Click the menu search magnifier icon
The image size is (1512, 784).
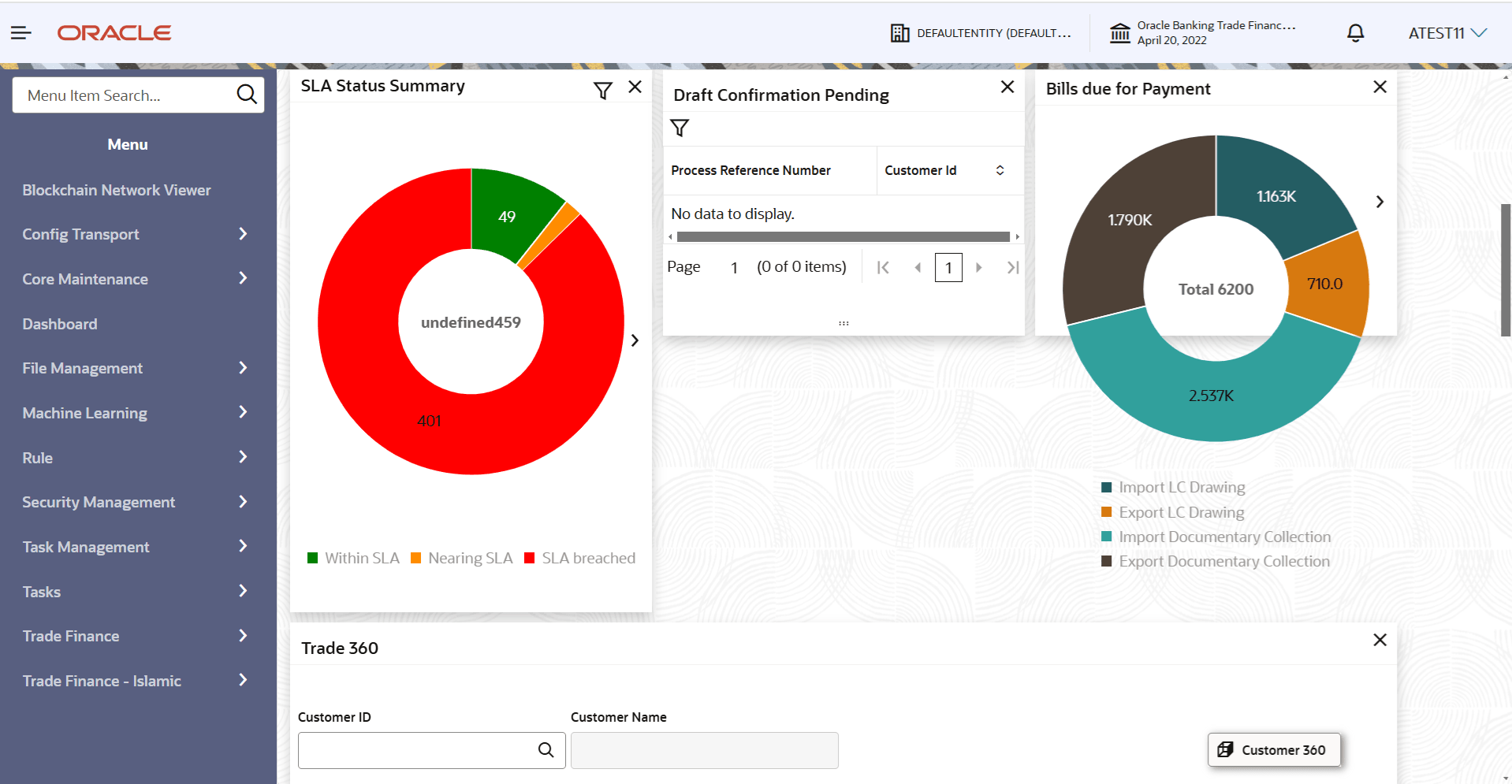coord(247,95)
